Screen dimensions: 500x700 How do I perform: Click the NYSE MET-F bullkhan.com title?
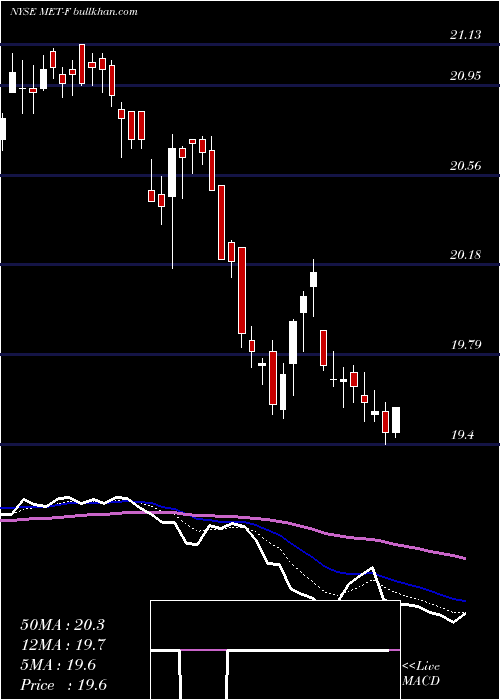74,12
